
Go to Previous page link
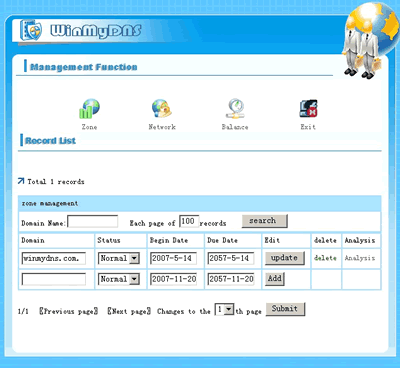pyautogui.click(x=69, y=311)
